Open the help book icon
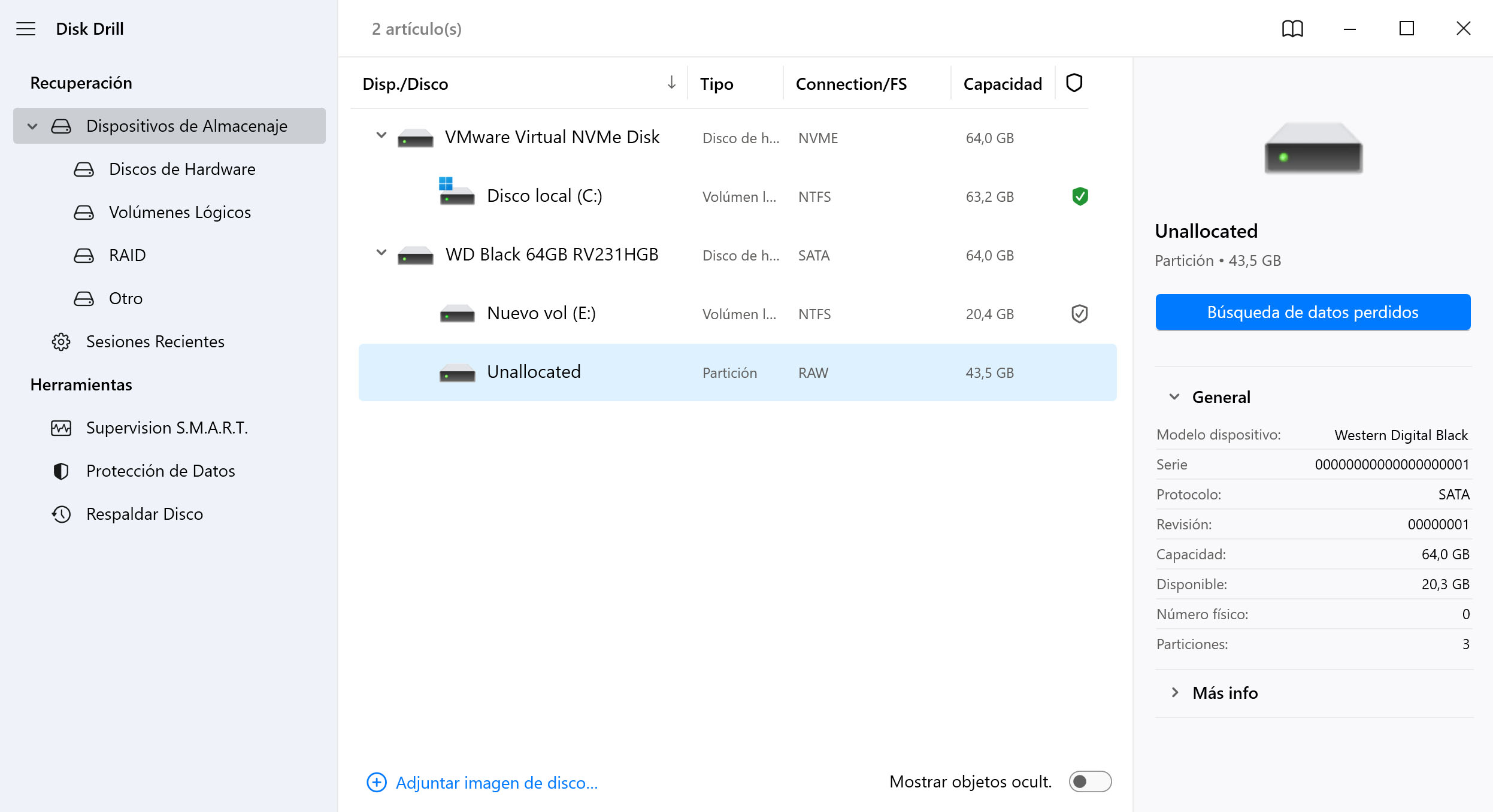The height and width of the screenshot is (812, 1493). click(x=1292, y=29)
